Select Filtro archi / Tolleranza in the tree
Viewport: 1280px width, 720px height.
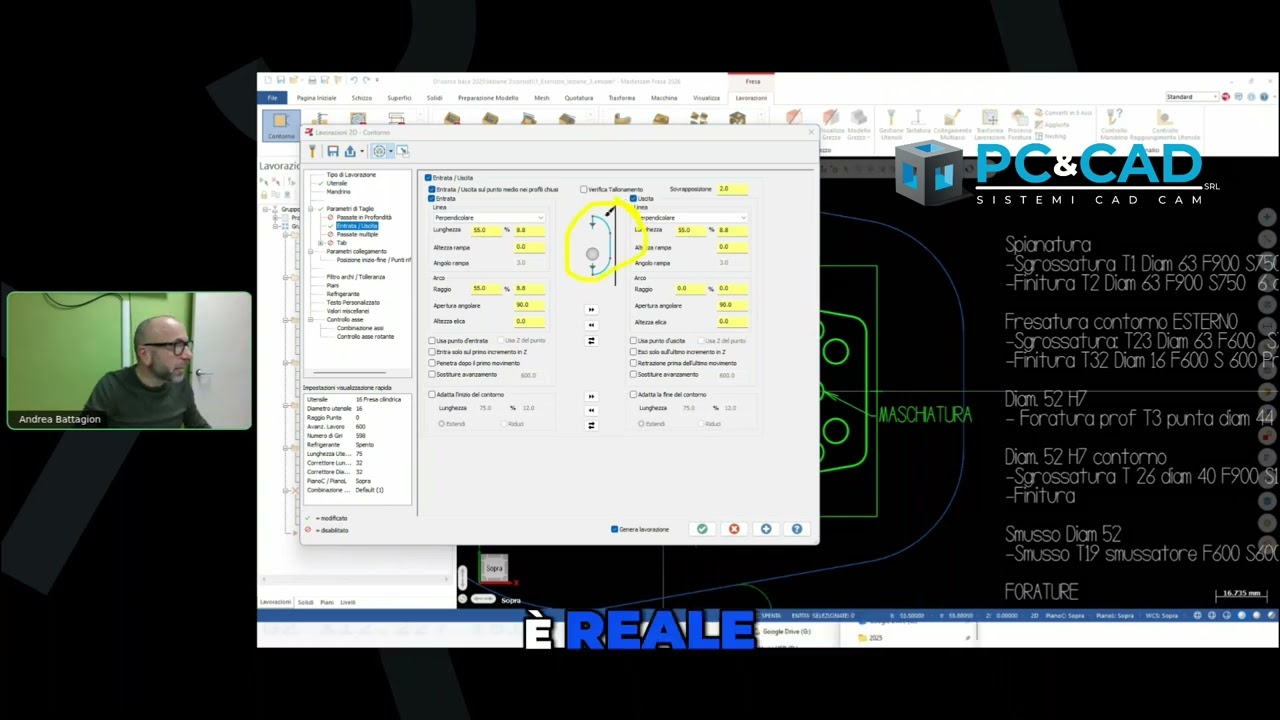(x=356, y=277)
